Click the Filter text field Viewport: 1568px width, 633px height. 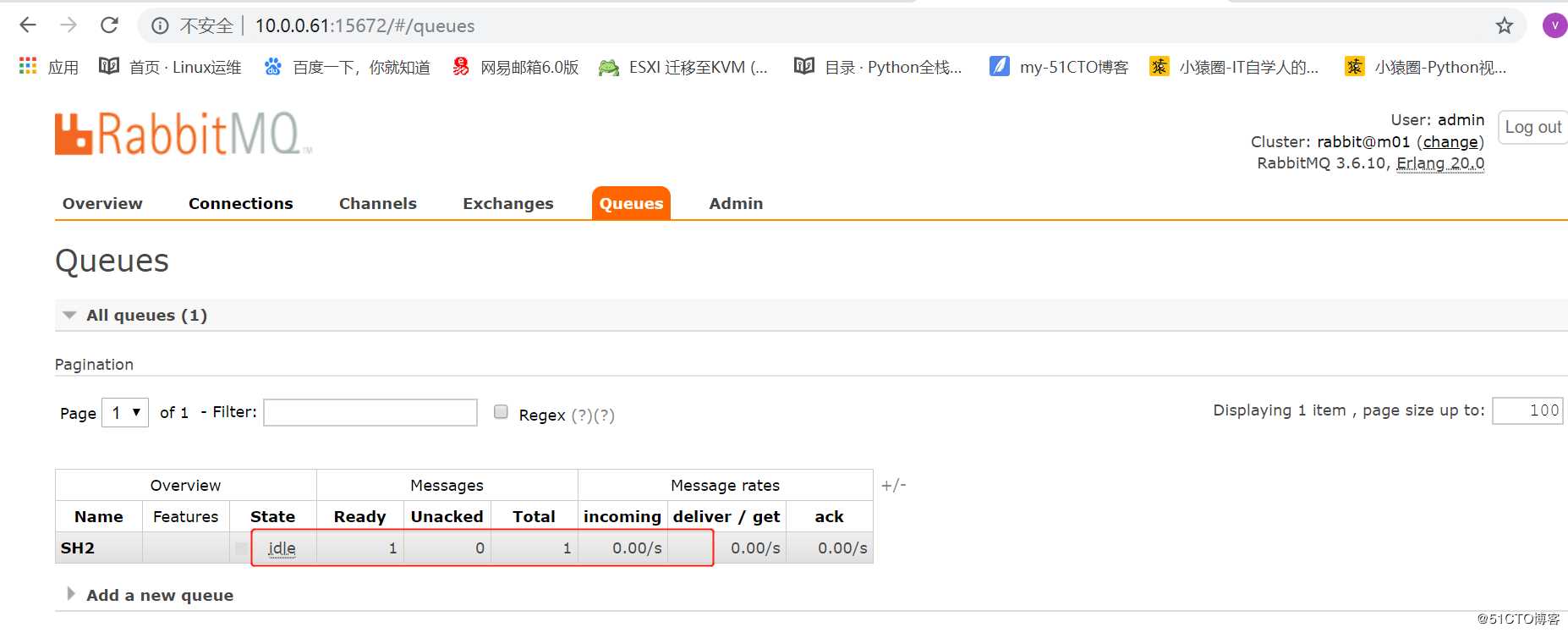(370, 412)
